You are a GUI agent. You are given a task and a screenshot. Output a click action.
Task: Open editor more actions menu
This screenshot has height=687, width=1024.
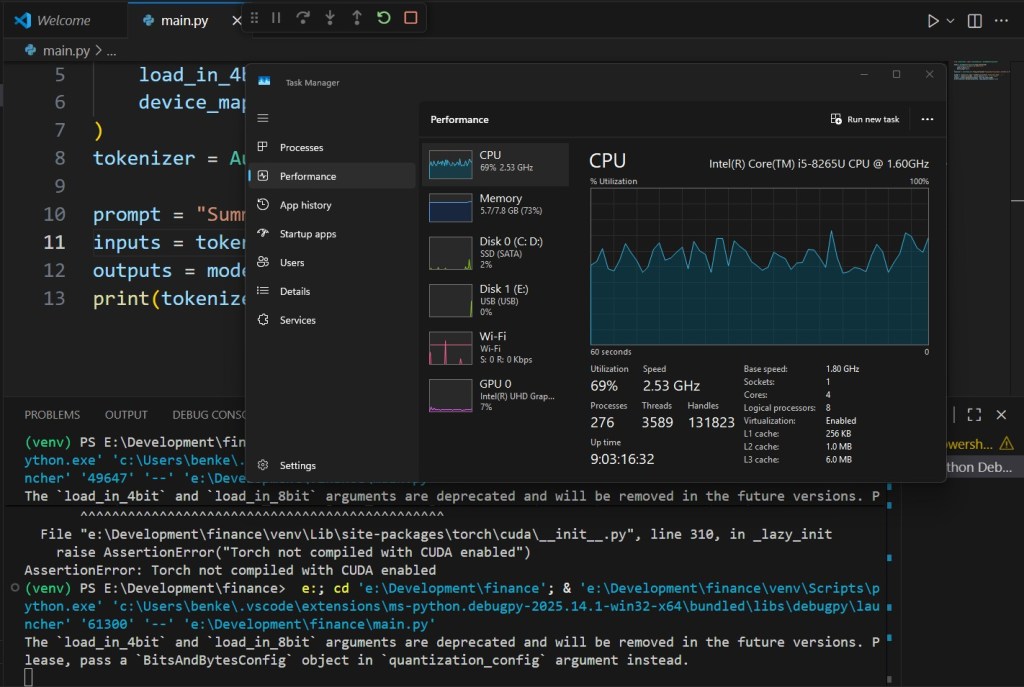[1001, 21]
